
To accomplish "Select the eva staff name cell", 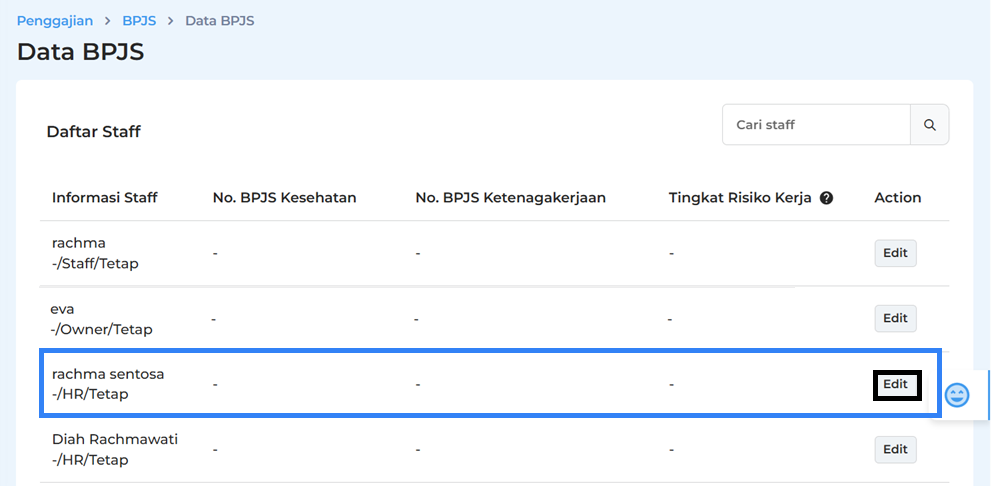I will [64, 309].
